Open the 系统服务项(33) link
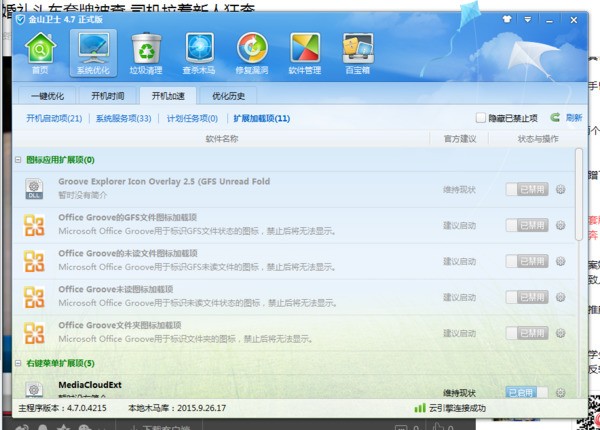The height and width of the screenshot is (430, 600). point(124,118)
